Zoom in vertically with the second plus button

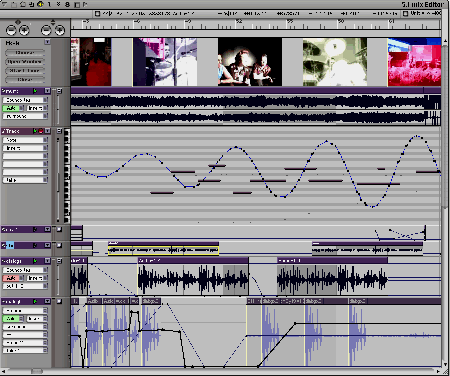click(x=59, y=31)
